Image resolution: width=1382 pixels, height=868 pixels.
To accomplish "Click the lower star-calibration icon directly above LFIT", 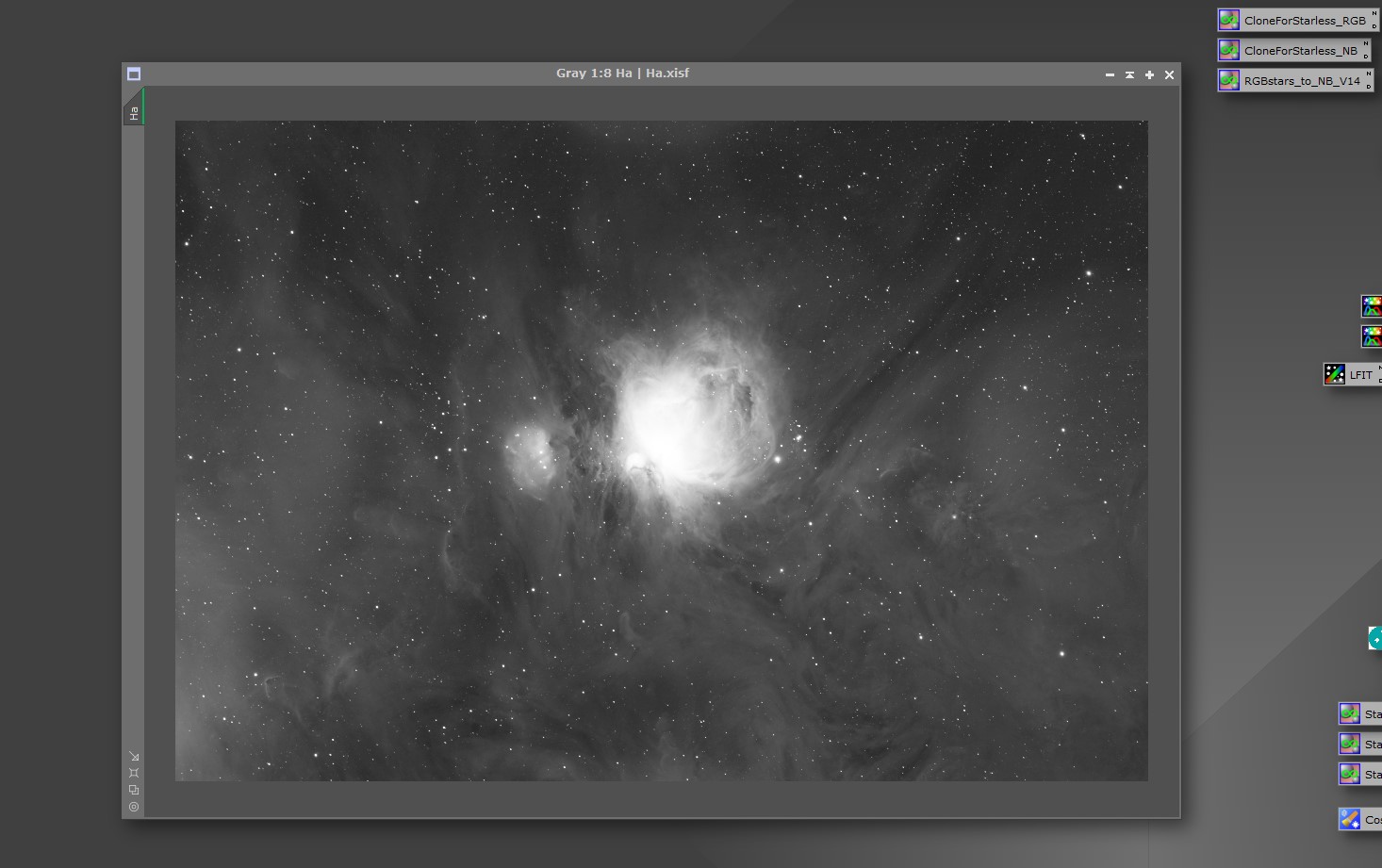I will (x=1372, y=336).
